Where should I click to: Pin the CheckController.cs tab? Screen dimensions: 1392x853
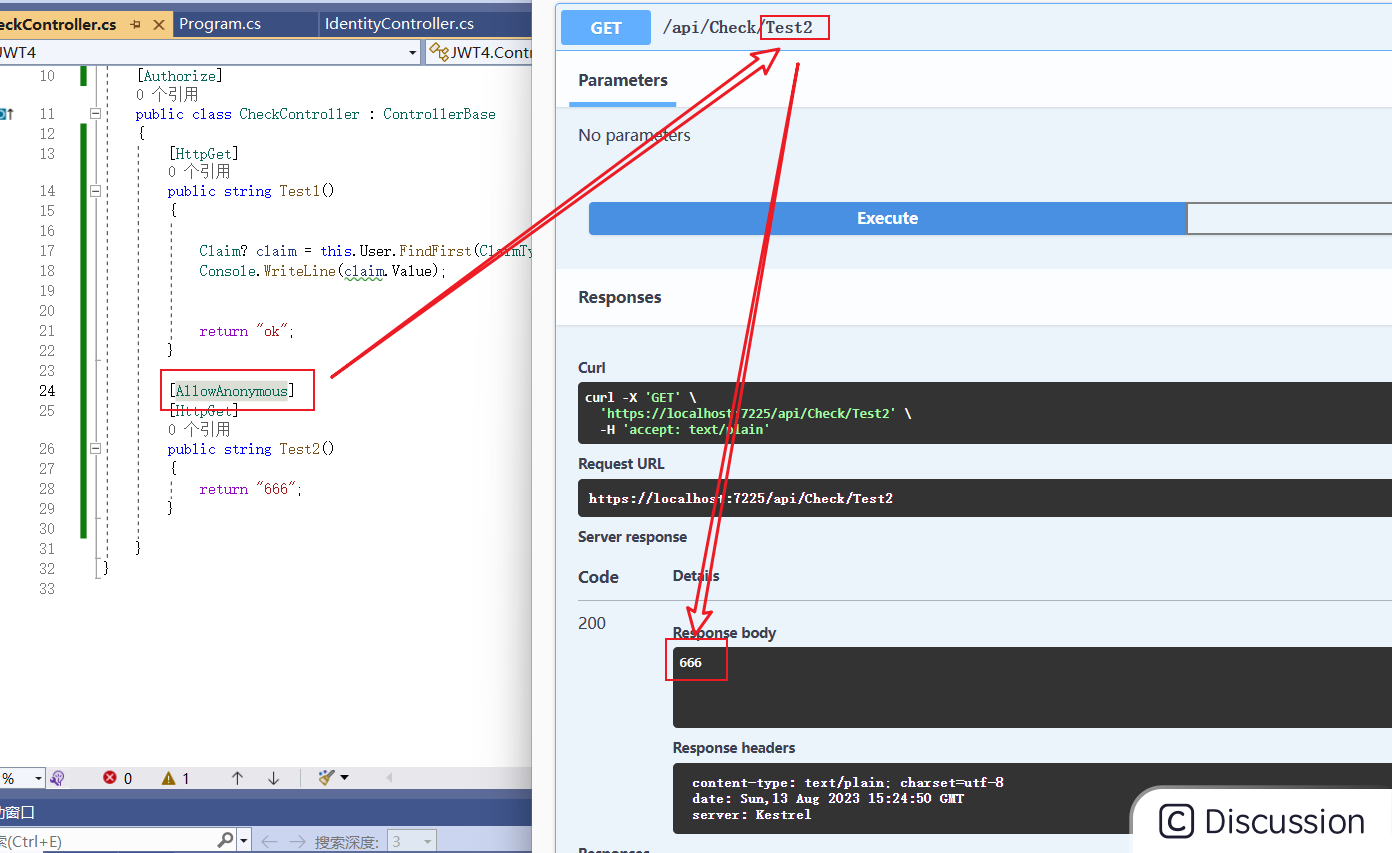tap(136, 24)
